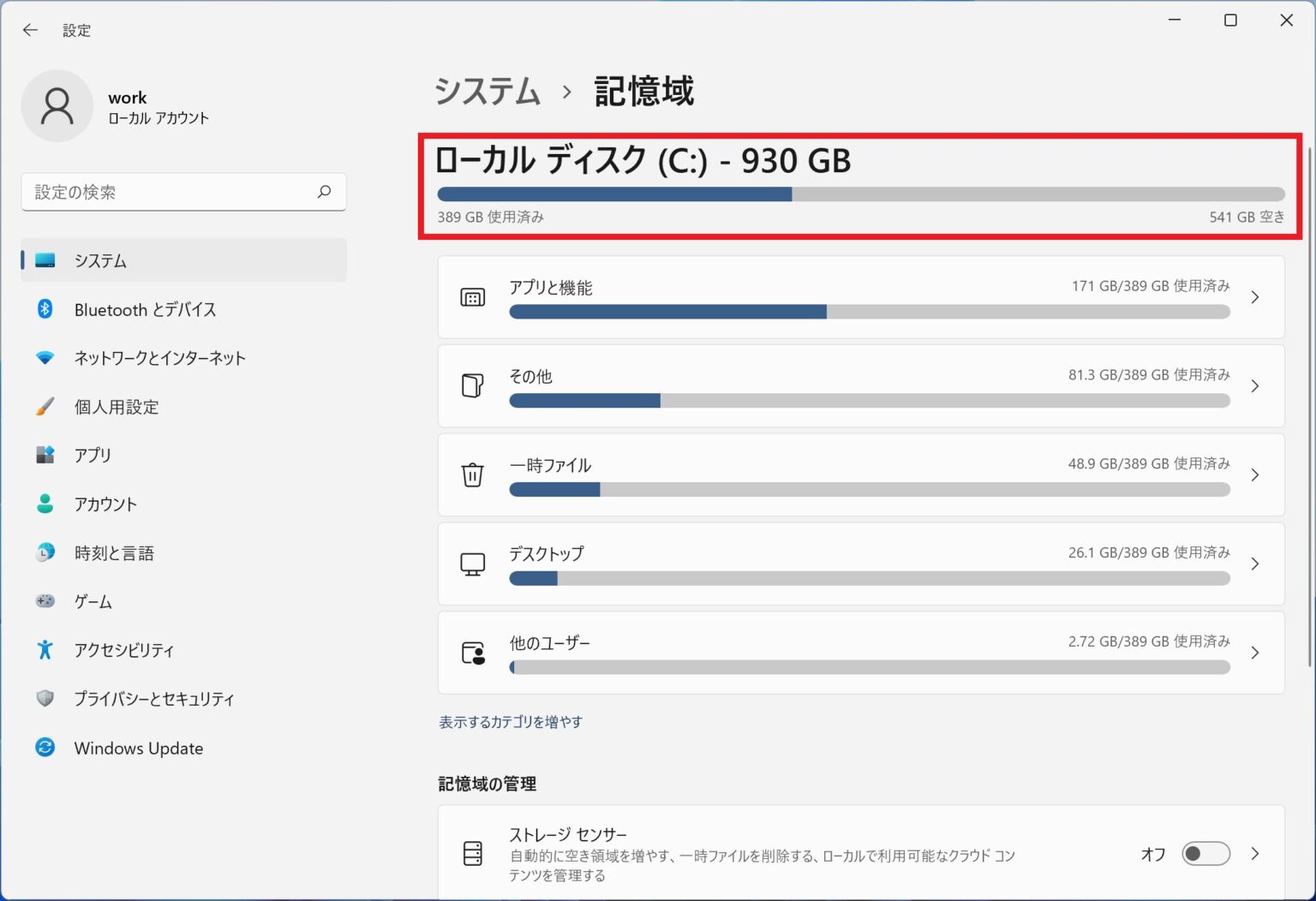Viewport: 1316px width, 901px height.
Task: Click the その他 category icon
Action: pos(472,385)
